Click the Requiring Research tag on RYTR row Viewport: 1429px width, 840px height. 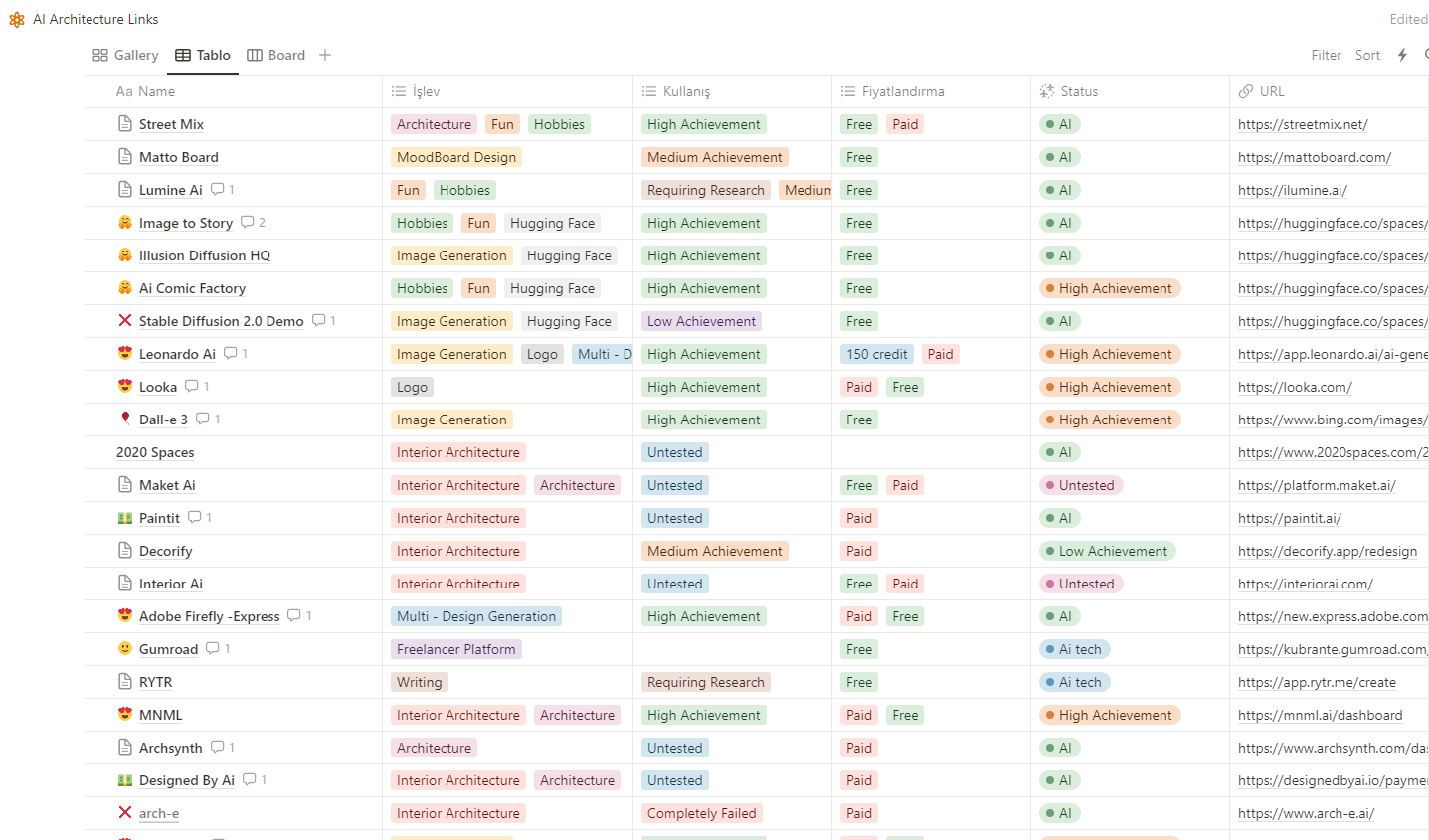[x=706, y=682]
